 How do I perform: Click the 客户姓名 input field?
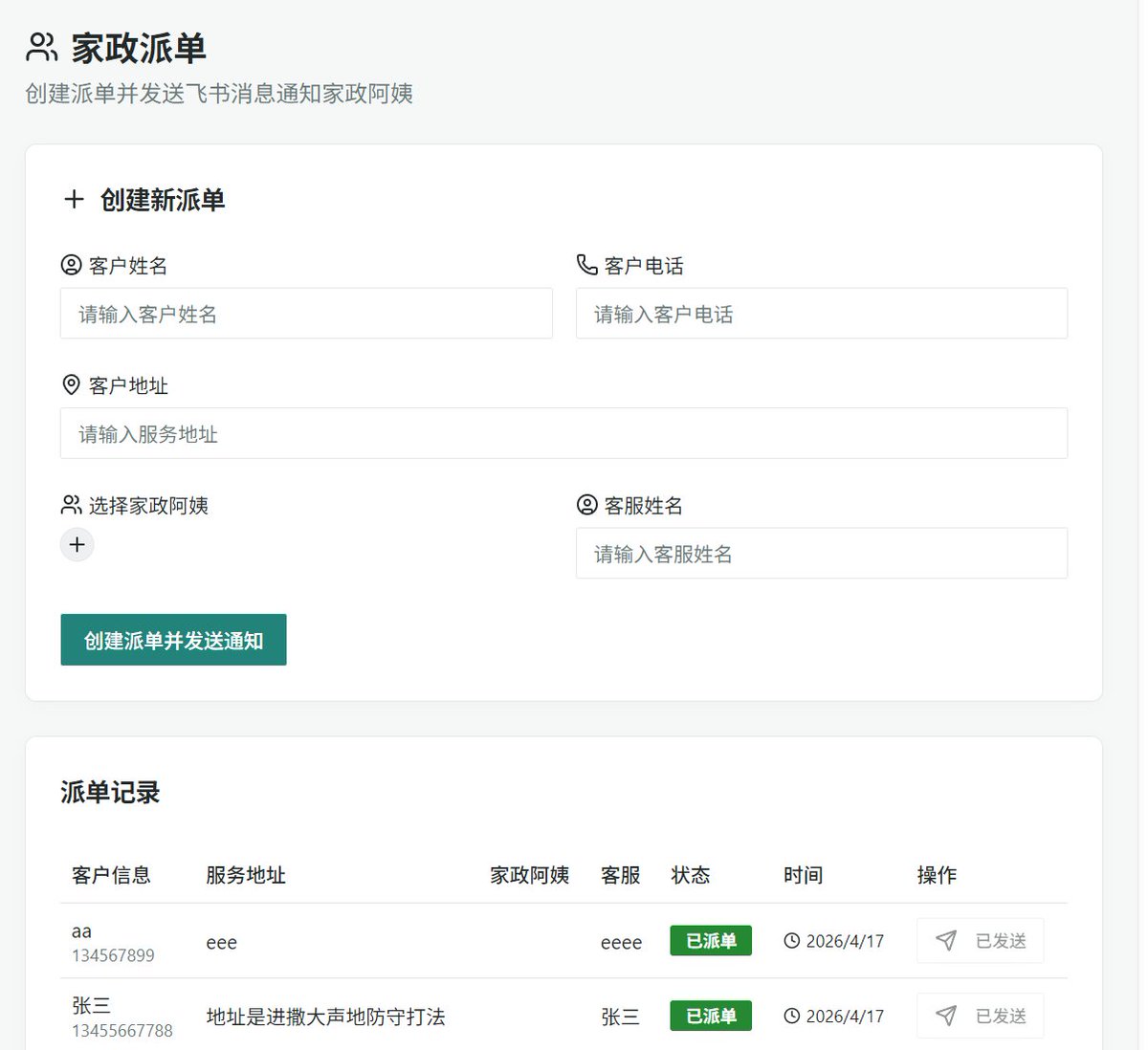(x=306, y=313)
